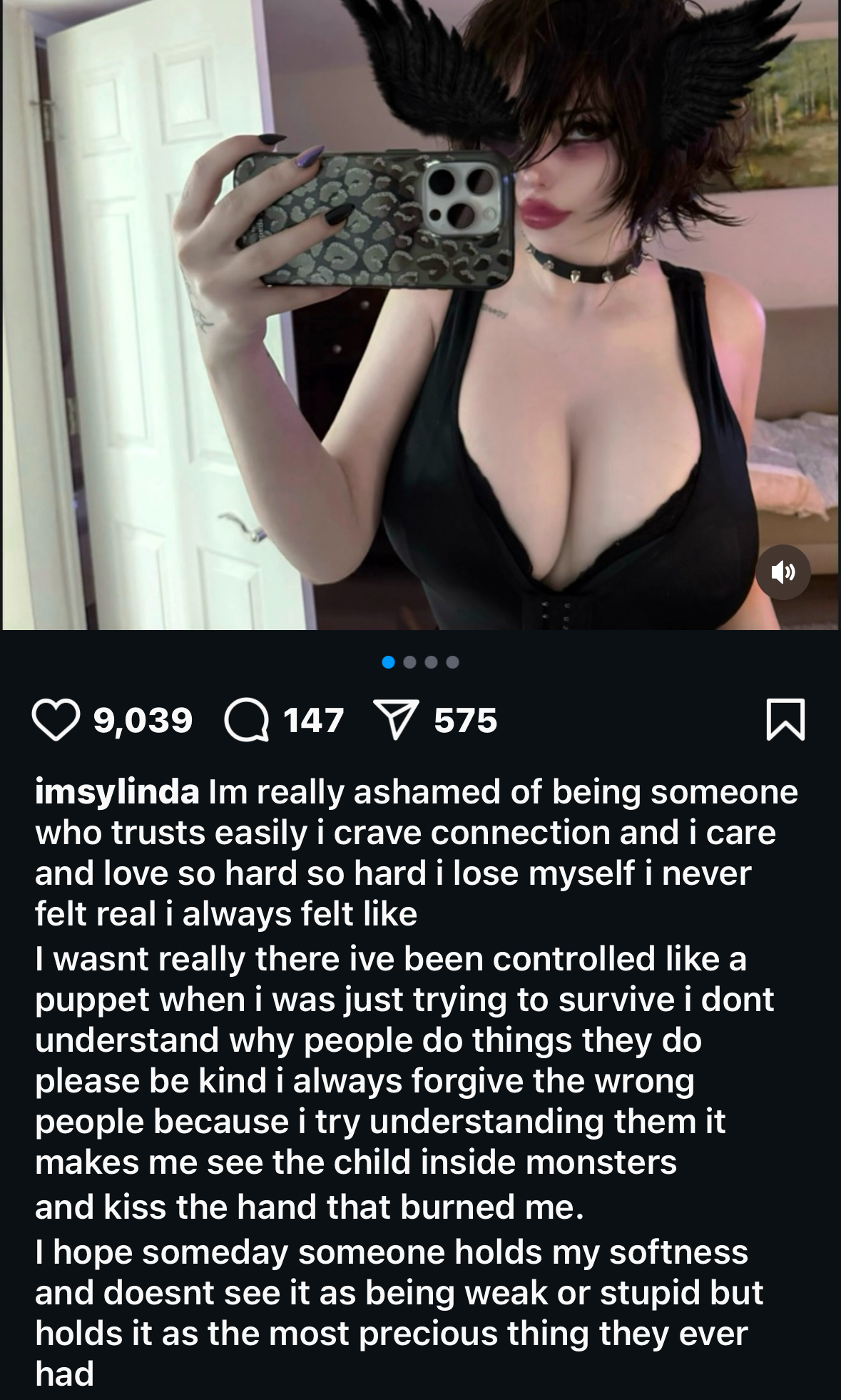Tap the final caption word "had"
841x1400 pixels.
(64, 1374)
